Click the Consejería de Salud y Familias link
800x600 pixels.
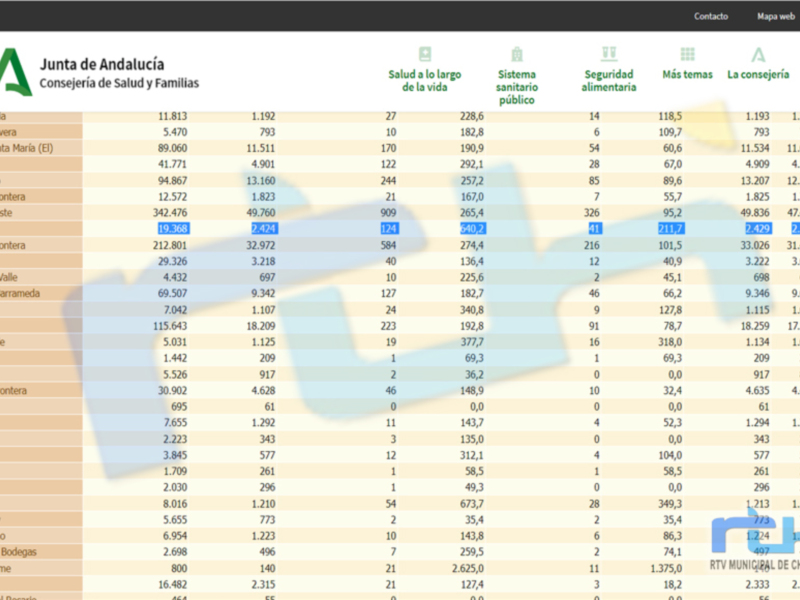click(x=118, y=83)
